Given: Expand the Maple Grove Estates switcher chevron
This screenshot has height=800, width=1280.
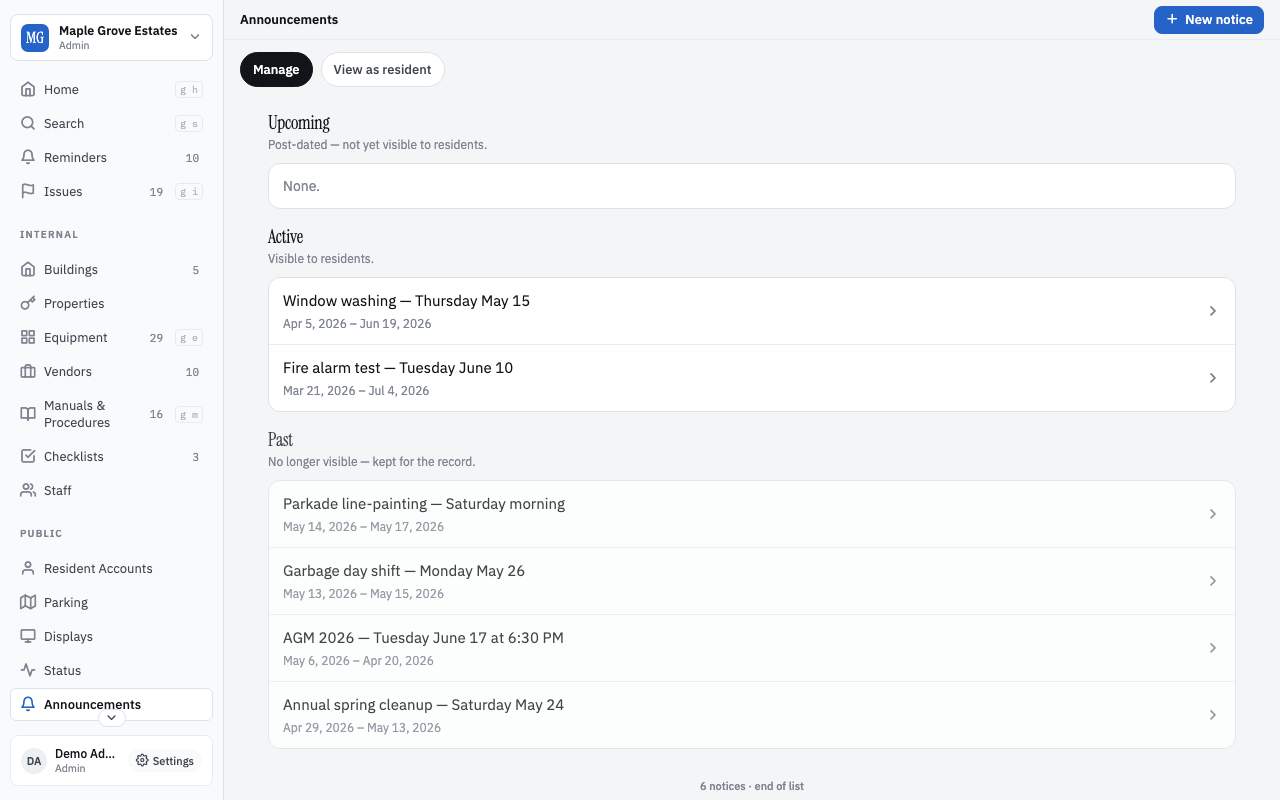Looking at the screenshot, I should [195, 38].
